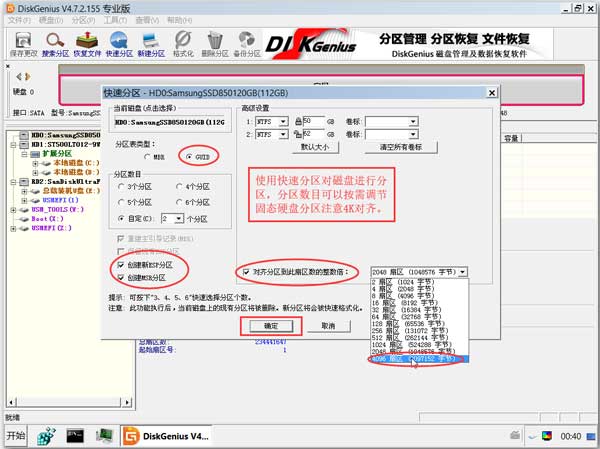Click partition 2 size input field

tap(313, 134)
